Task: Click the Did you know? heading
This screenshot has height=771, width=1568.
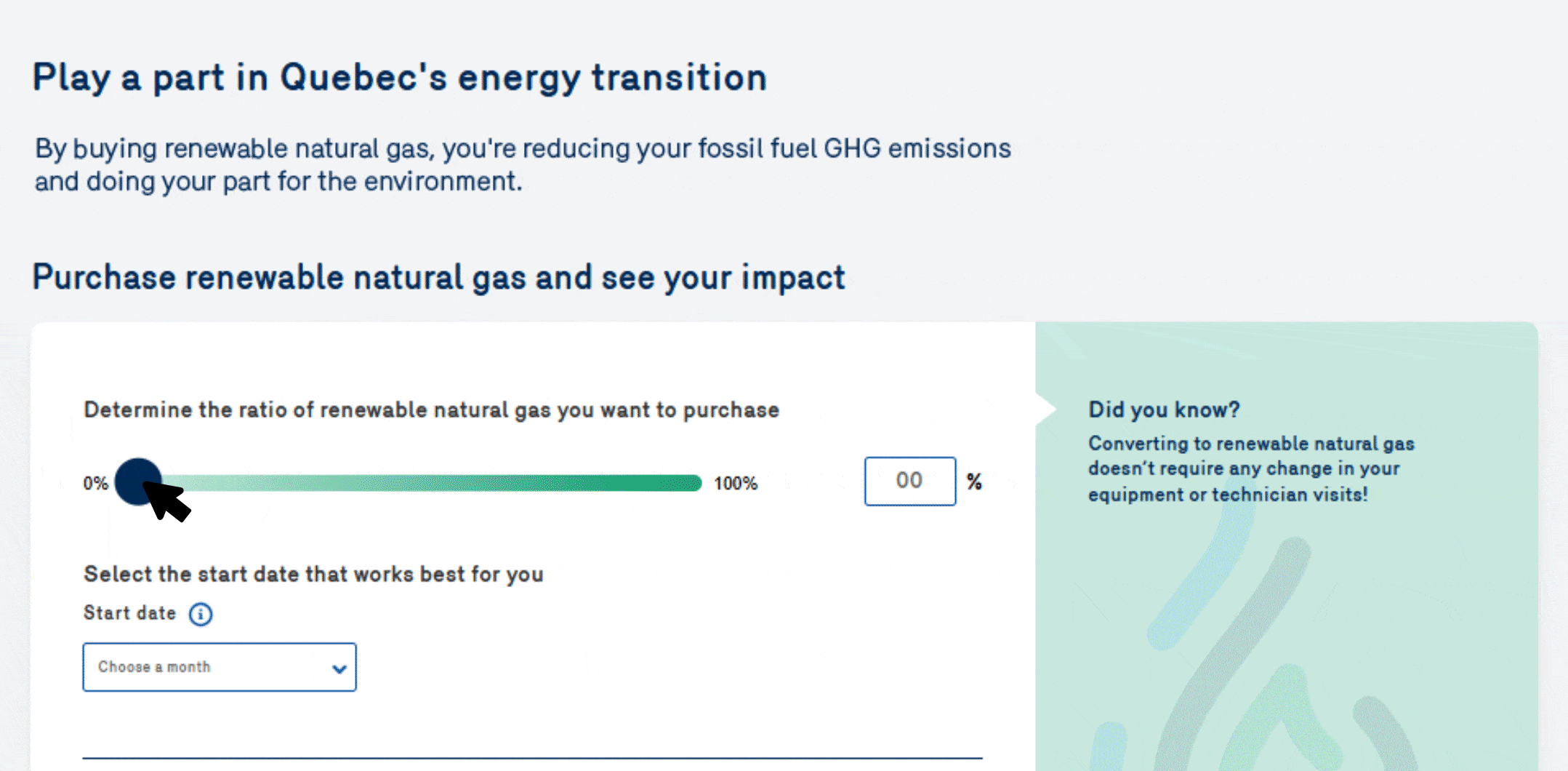Action: pyautogui.click(x=1163, y=410)
